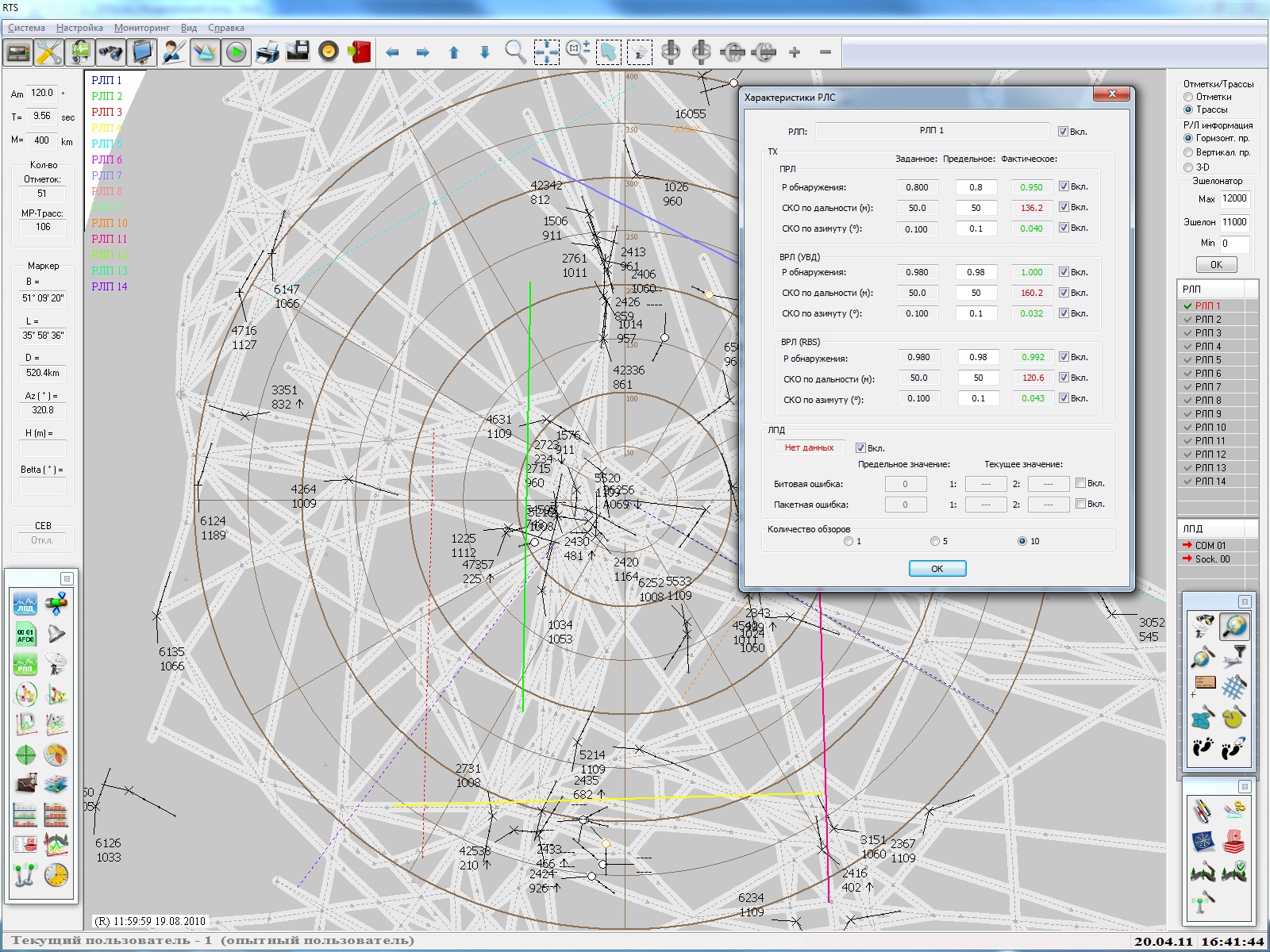Click the binoculars toolbar icon

[111, 52]
